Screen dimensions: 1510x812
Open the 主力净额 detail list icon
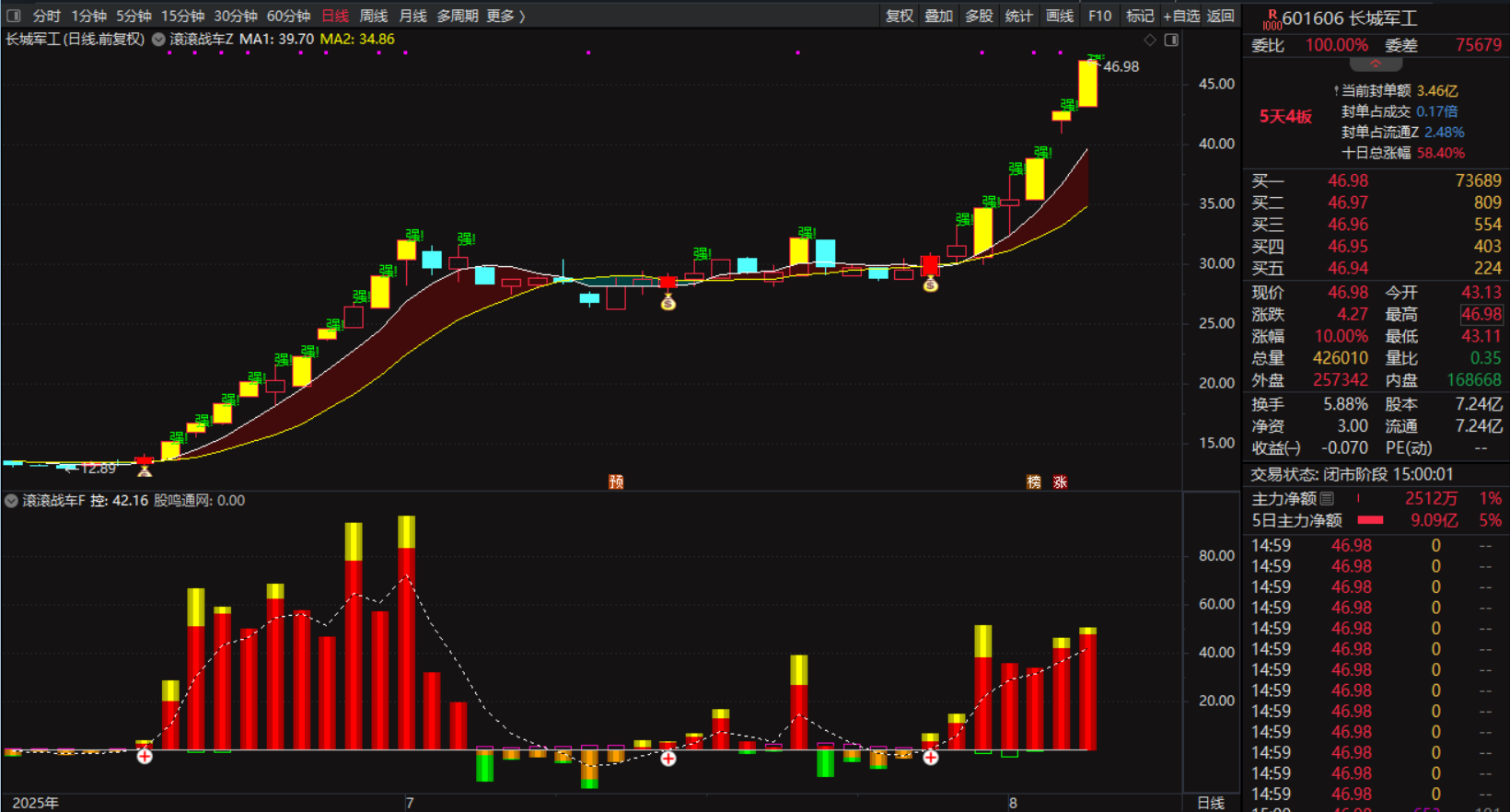(x=1327, y=498)
